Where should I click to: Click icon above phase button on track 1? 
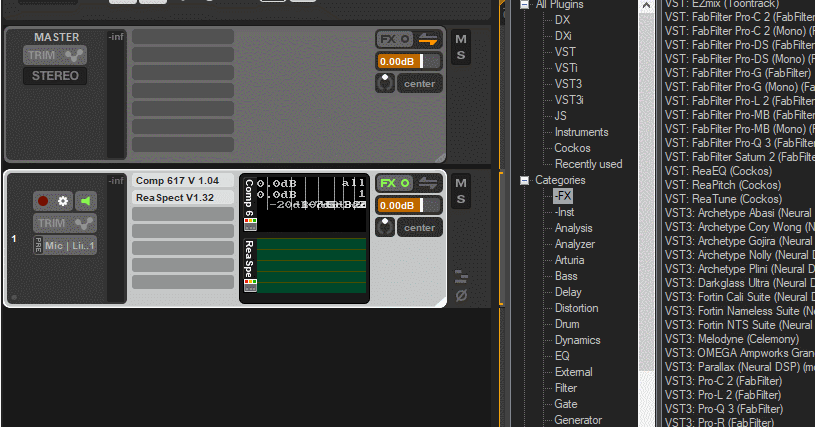pyautogui.click(x=461, y=276)
